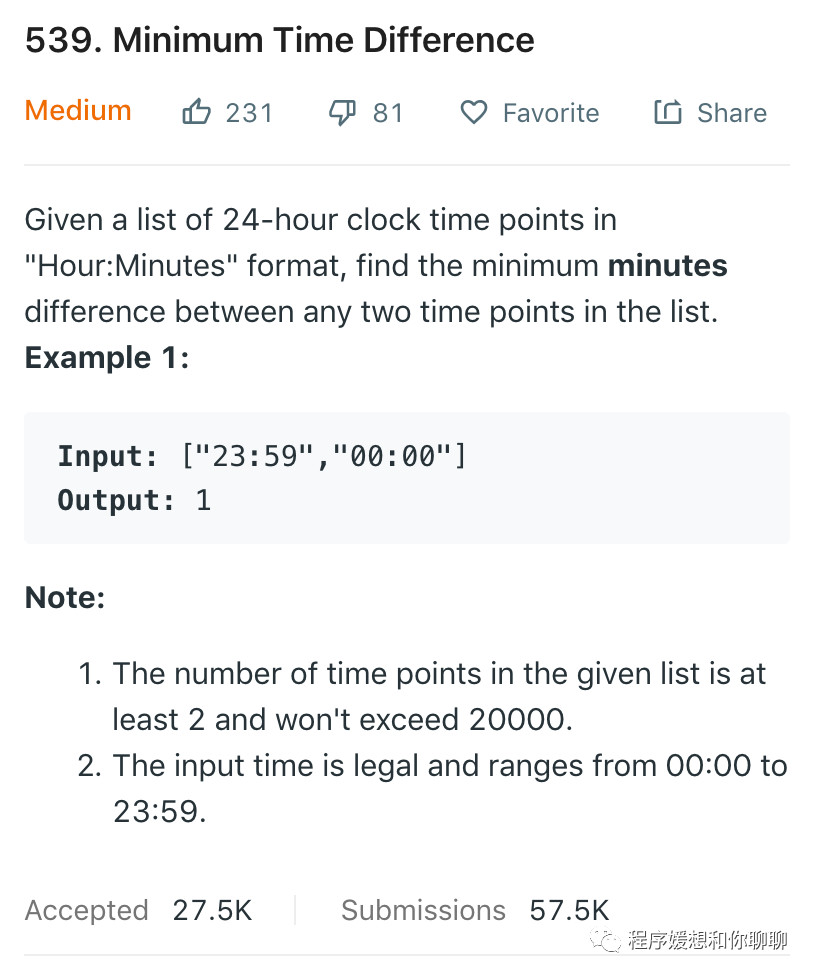The image size is (814, 976).
Task: Click the bold word minutes in the description
Action: click(x=667, y=266)
